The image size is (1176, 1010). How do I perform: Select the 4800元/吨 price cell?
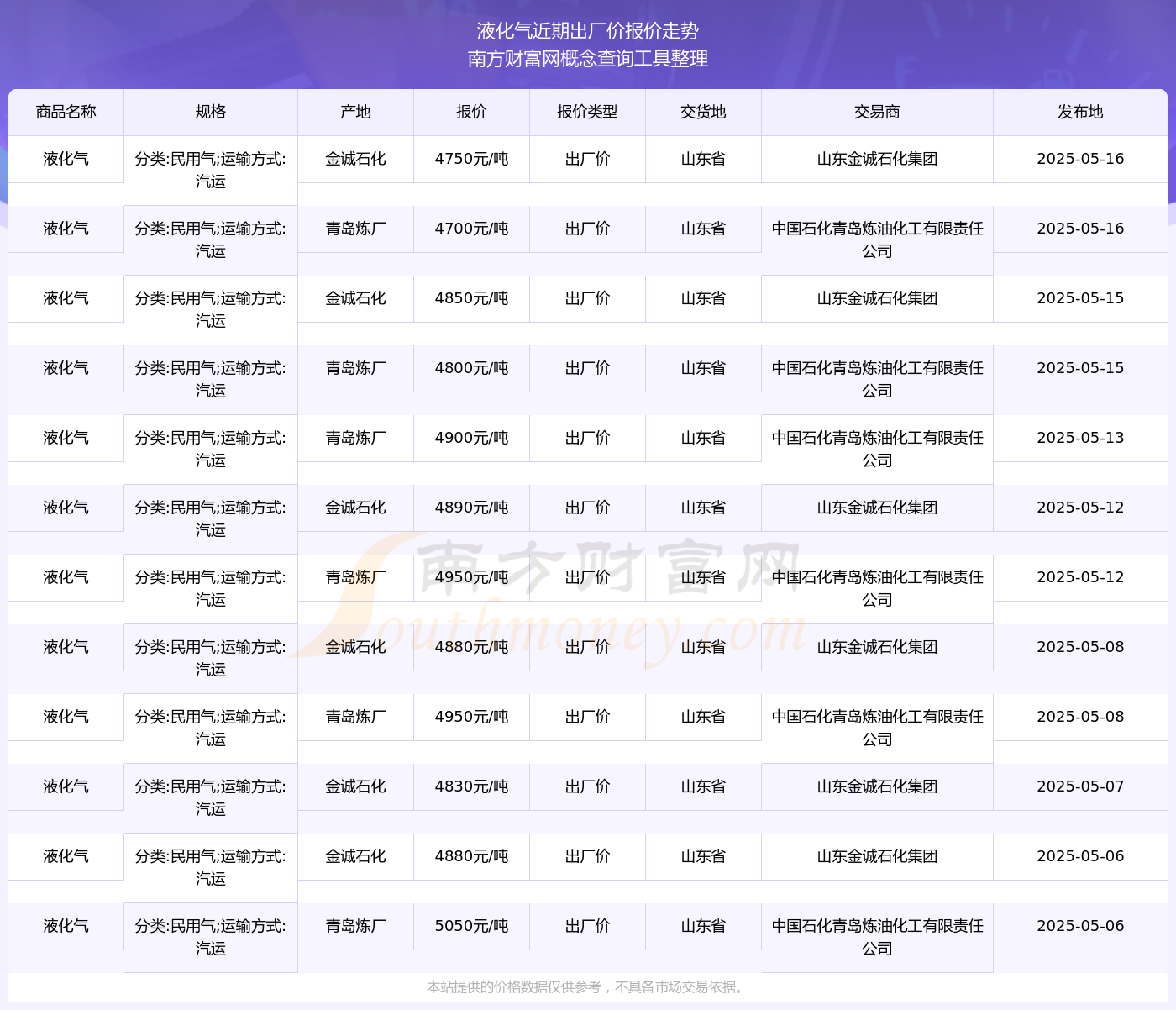coord(472,368)
